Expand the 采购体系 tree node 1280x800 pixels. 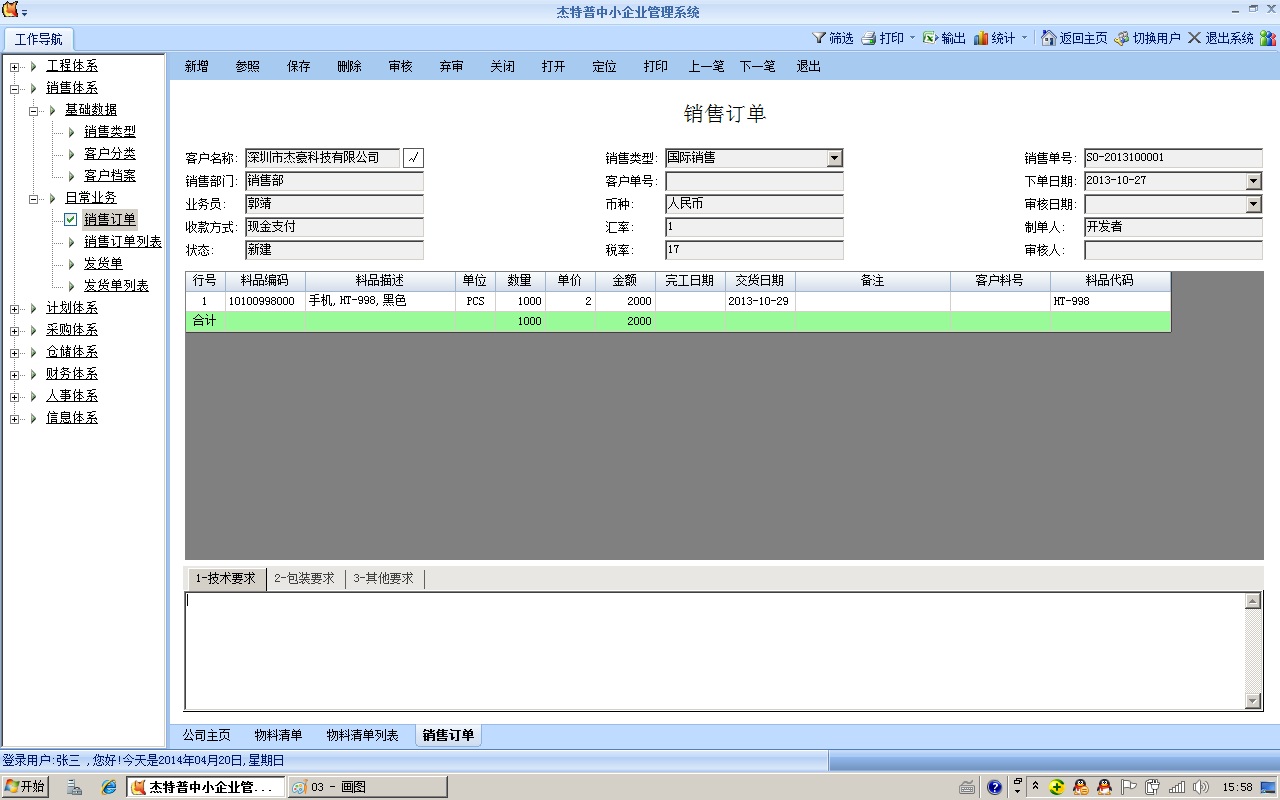15,331
